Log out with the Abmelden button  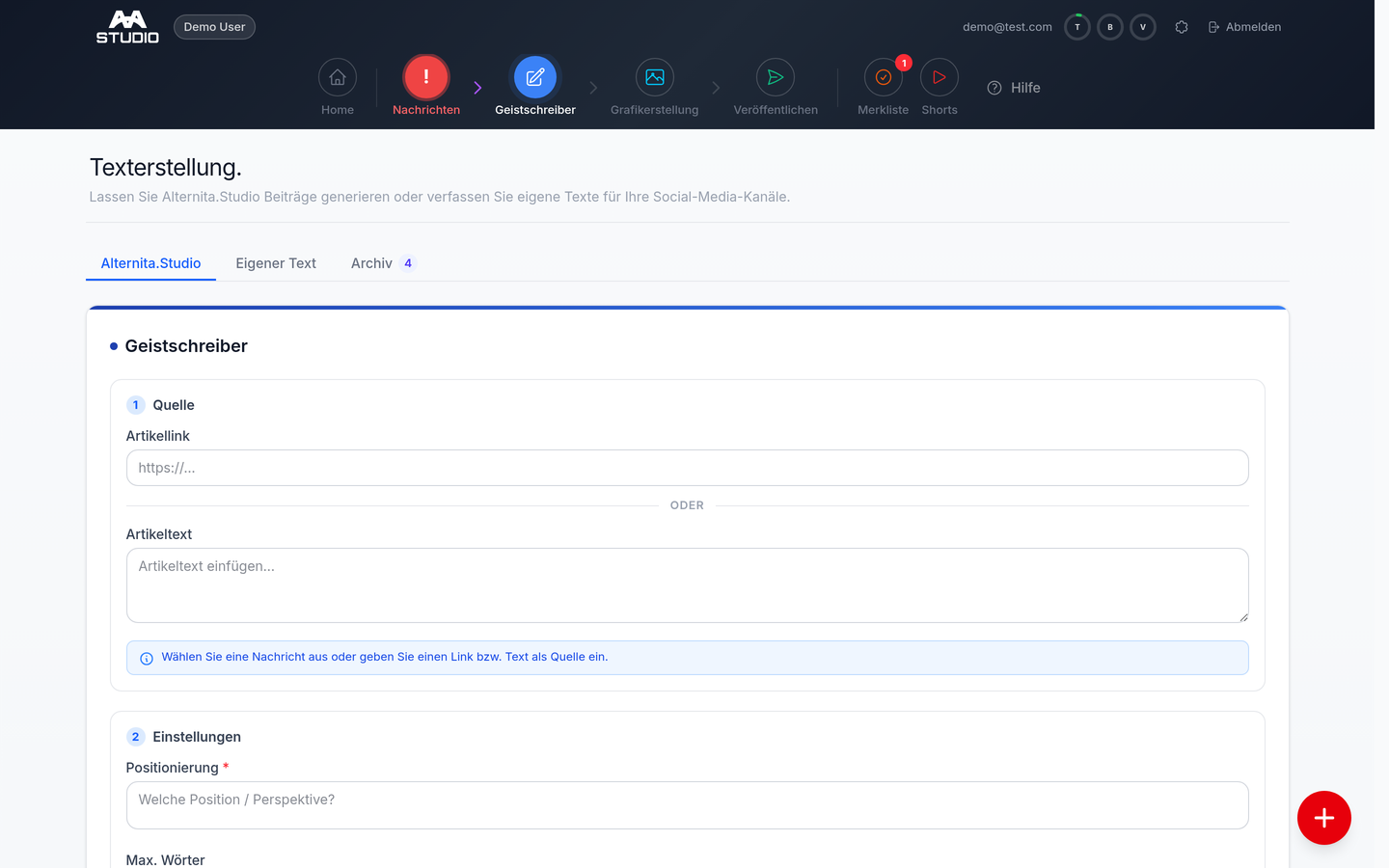[1244, 27]
